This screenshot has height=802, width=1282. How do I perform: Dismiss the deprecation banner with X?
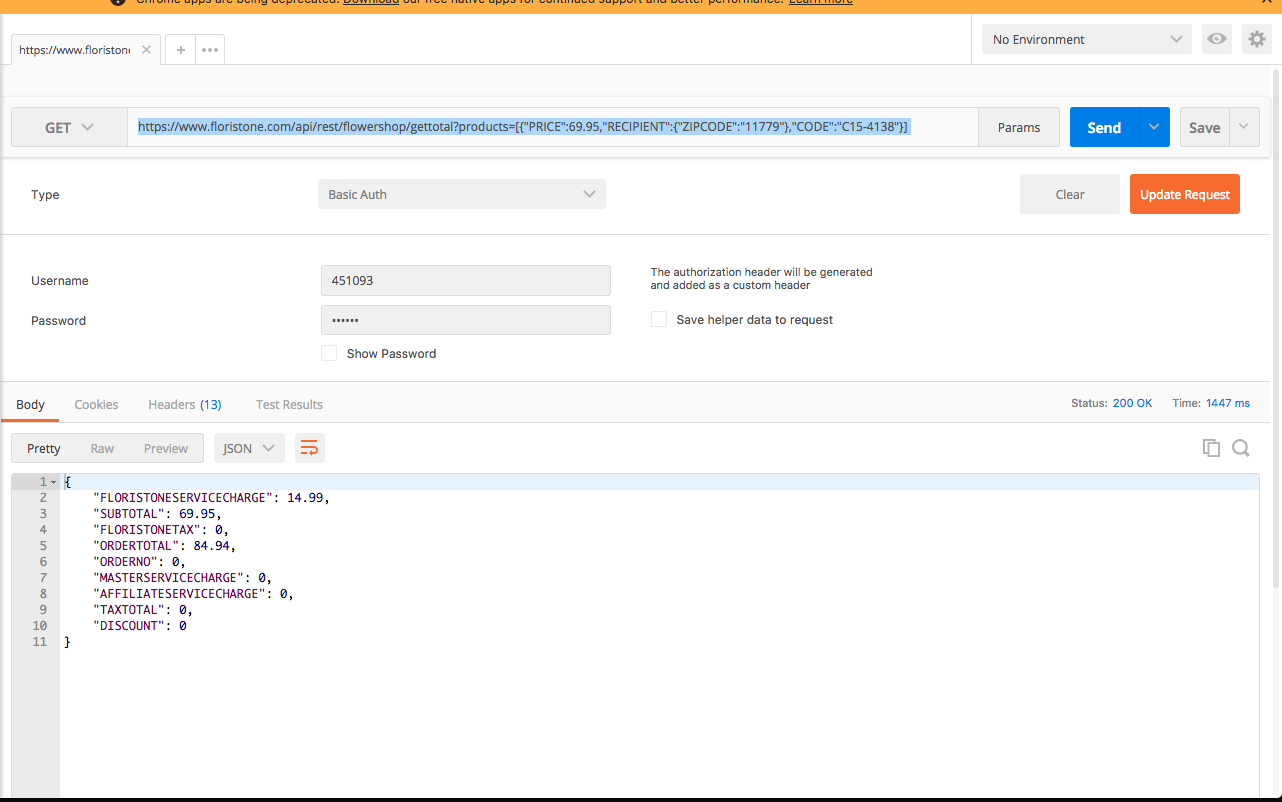click(1266, 3)
